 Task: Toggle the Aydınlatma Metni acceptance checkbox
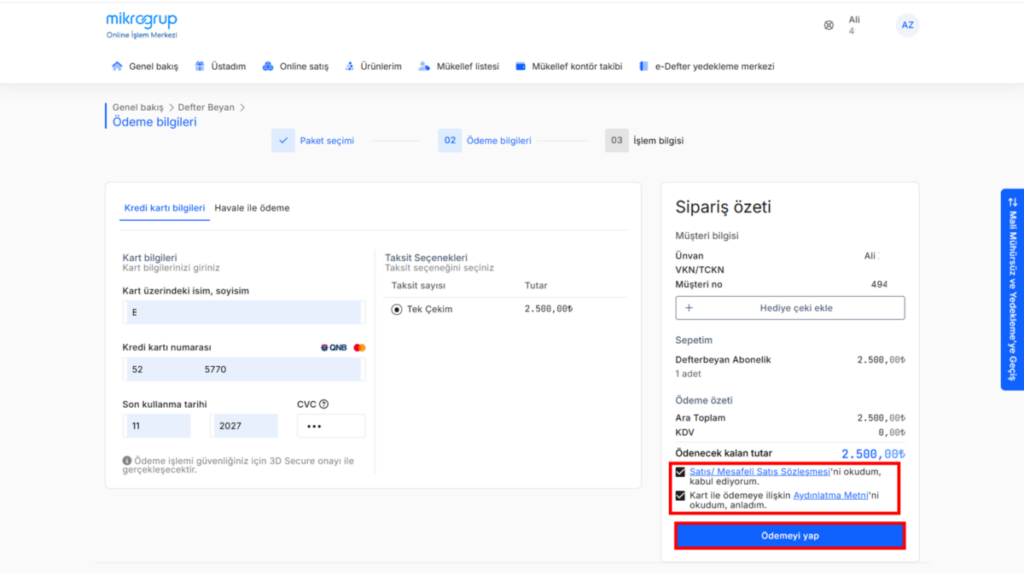[680, 496]
